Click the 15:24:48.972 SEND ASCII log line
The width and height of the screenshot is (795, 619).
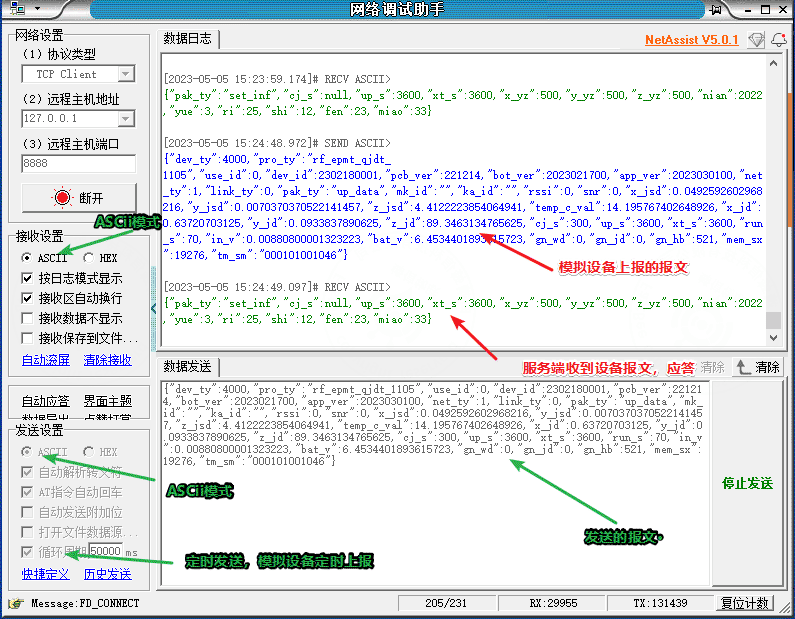click(x=277, y=143)
